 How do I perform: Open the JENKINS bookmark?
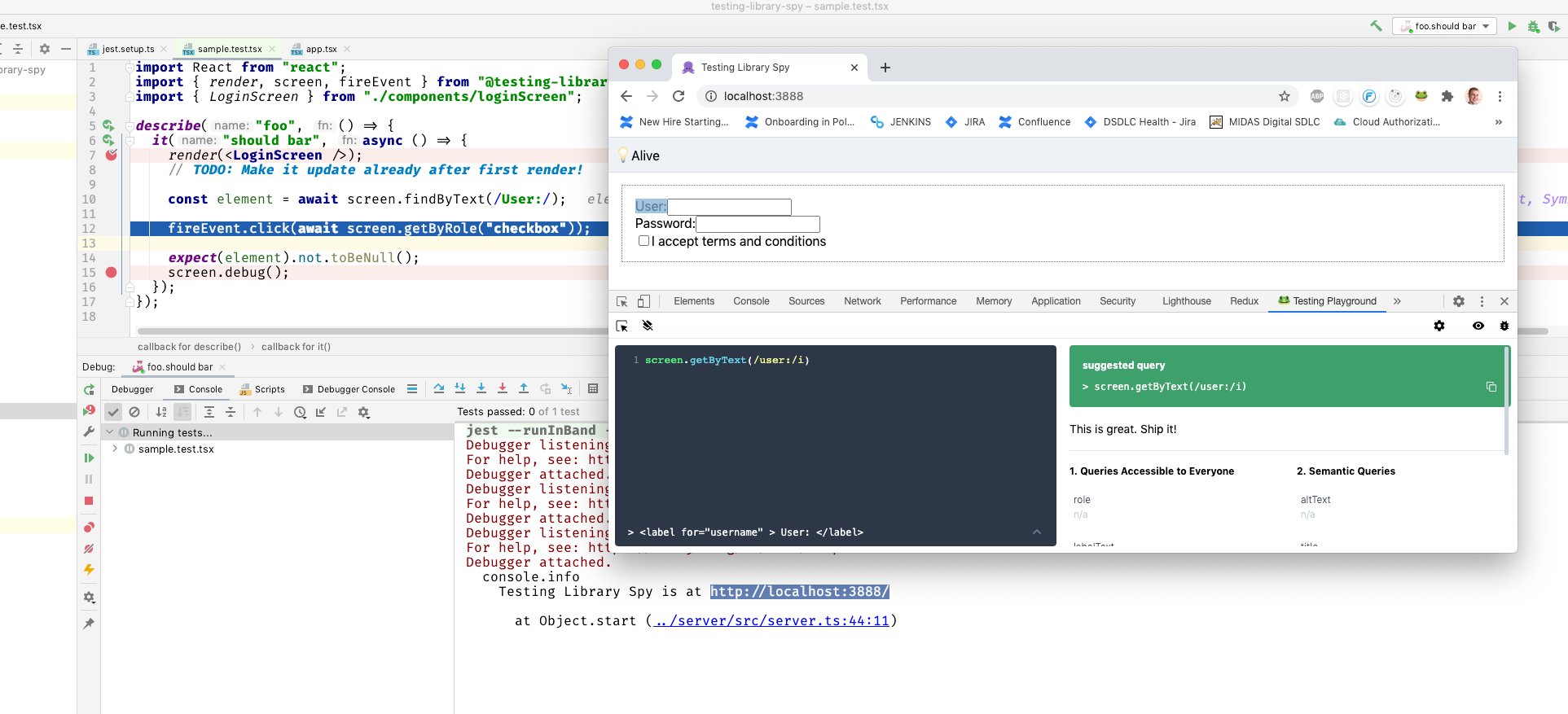point(901,122)
